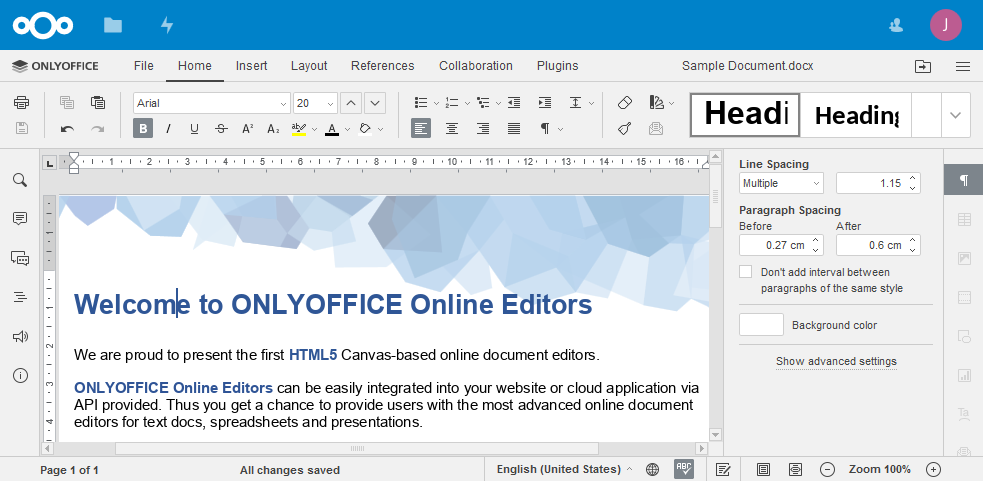Switch to the References tab

pos(382,66)
